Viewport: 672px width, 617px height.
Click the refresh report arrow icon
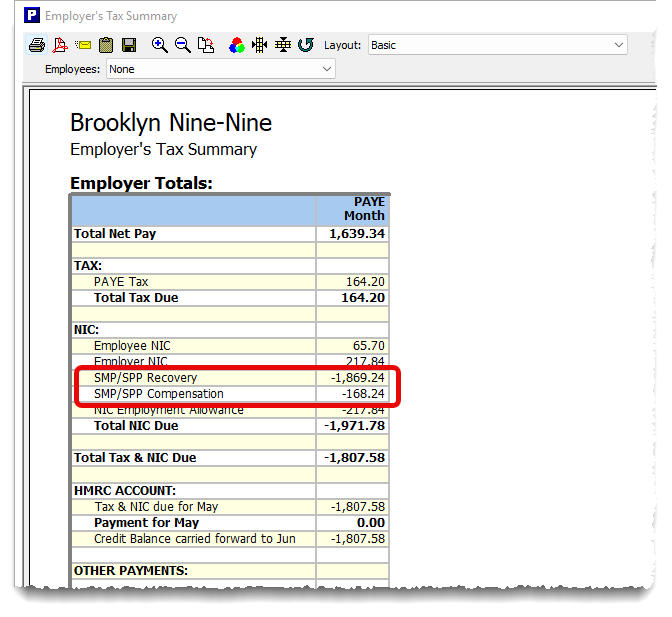306,45
